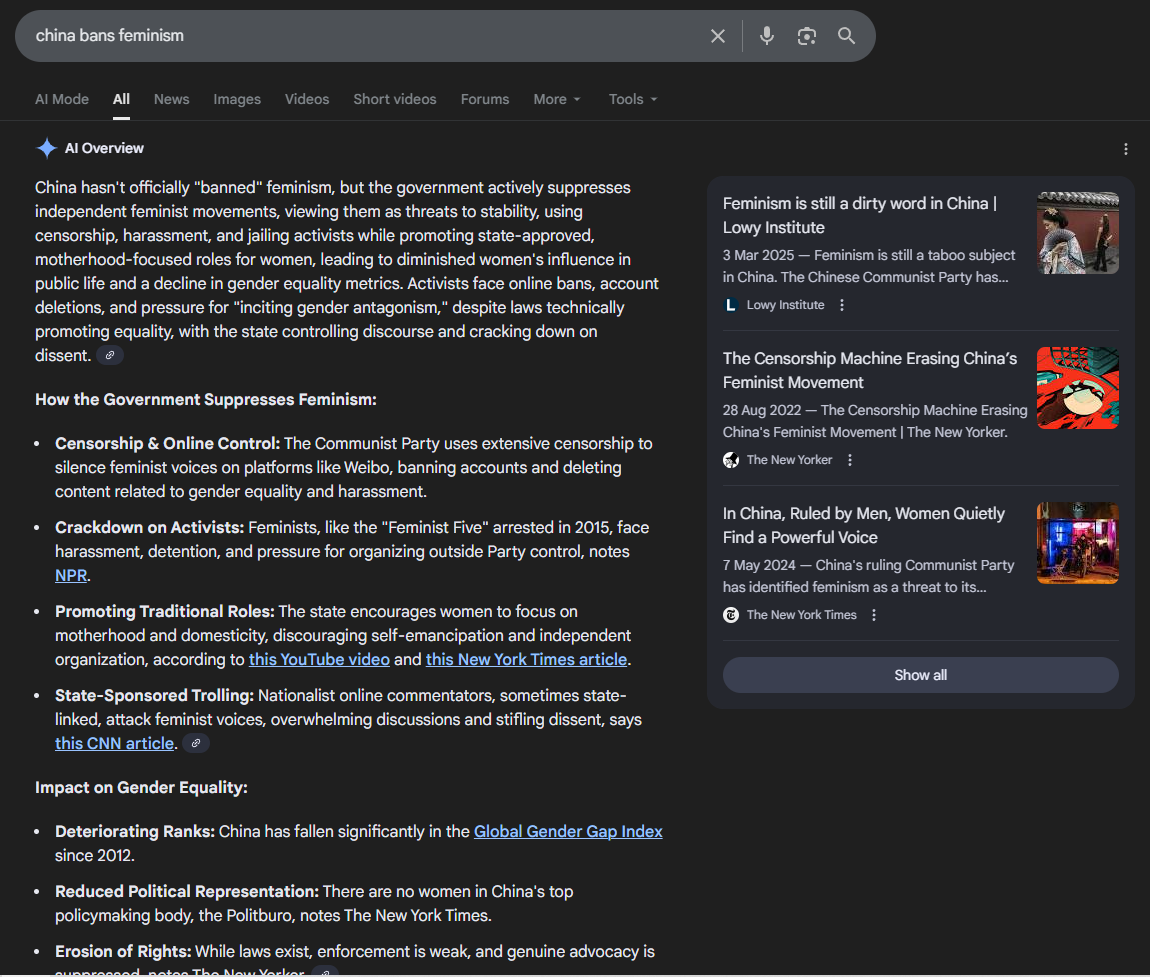Click the Show all sources button
The height and width of the screenshot is (977, 1150).
pyautogui.click(x=920, y=675)
